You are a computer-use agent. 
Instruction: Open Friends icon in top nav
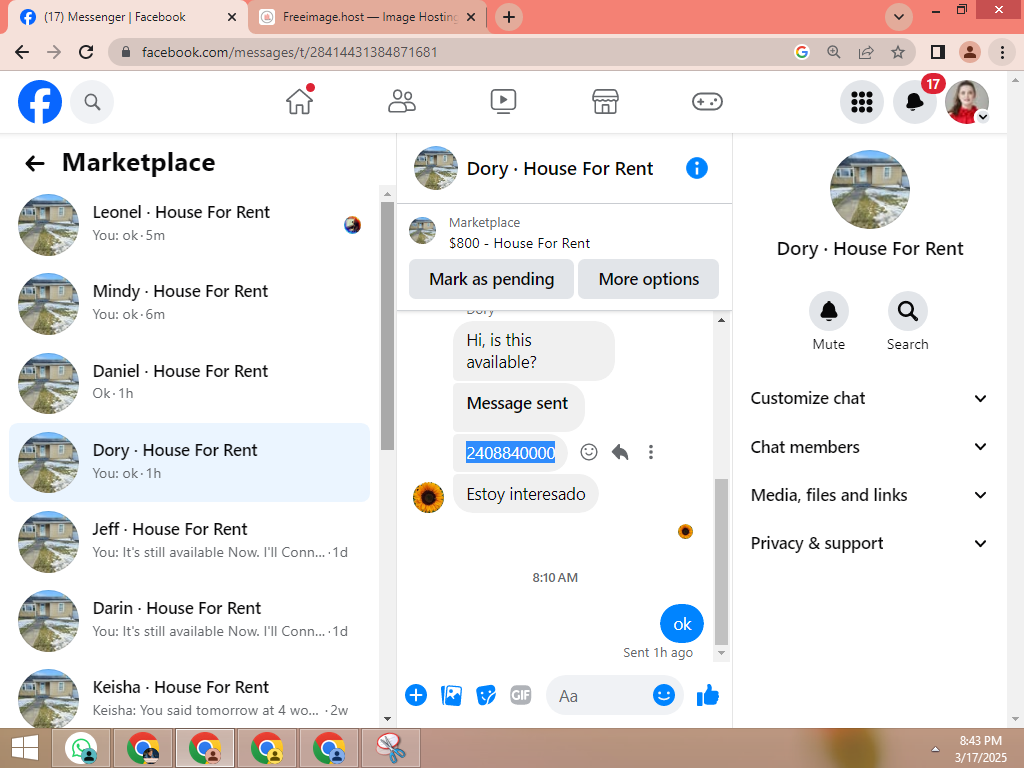(402, 101)
